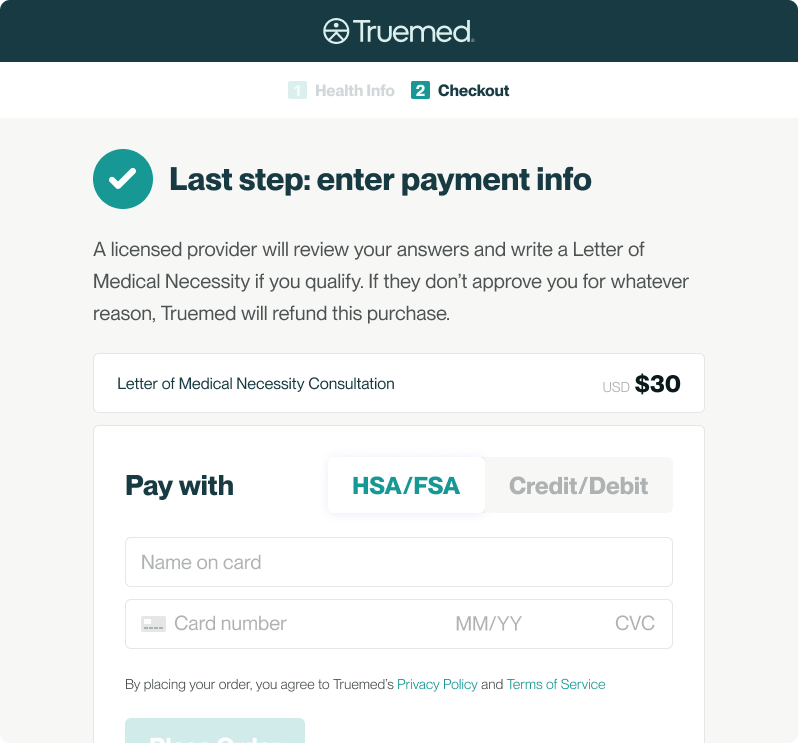Click the Truemed wordmark in header
798x743 pixels.
click(x=413, y=32)
